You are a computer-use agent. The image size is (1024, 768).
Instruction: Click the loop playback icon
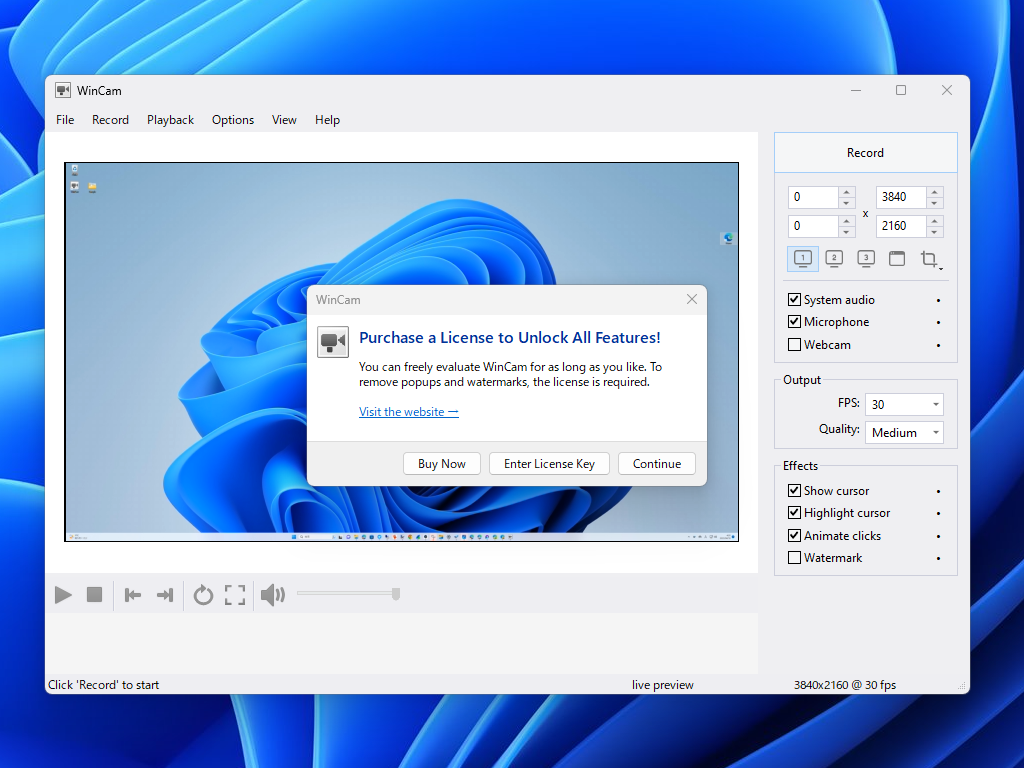(203, 594)
